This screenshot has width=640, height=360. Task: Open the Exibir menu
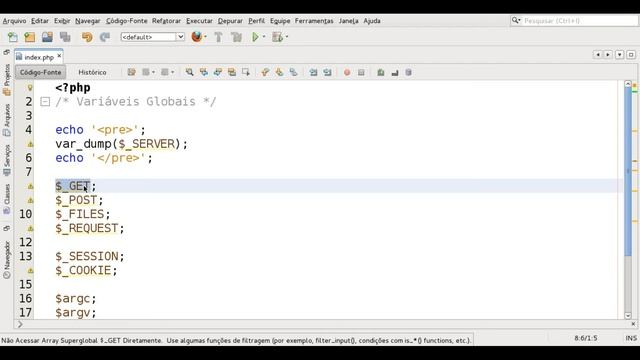(x=62, y=21)
